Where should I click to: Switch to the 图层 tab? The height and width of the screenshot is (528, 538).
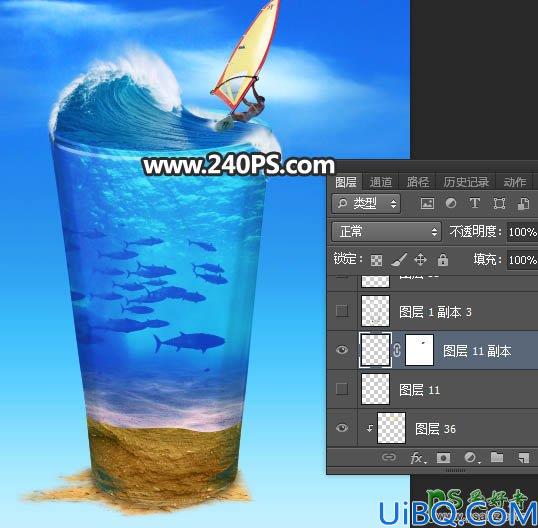(346, 182)
